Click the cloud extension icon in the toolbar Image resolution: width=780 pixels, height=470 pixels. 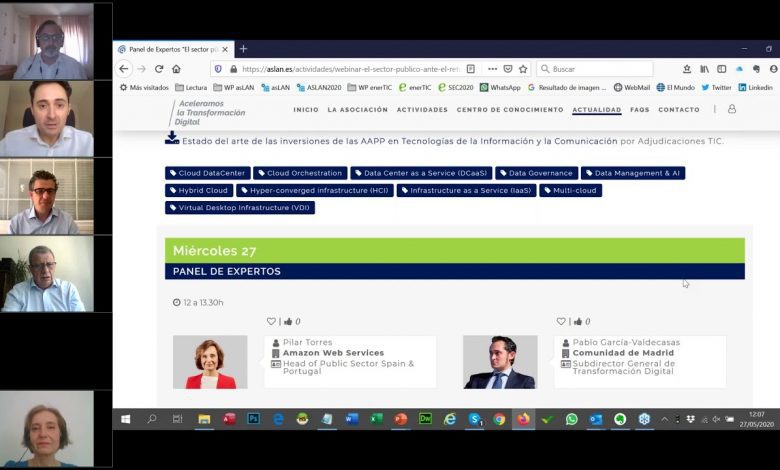click(x=739, y=69)
